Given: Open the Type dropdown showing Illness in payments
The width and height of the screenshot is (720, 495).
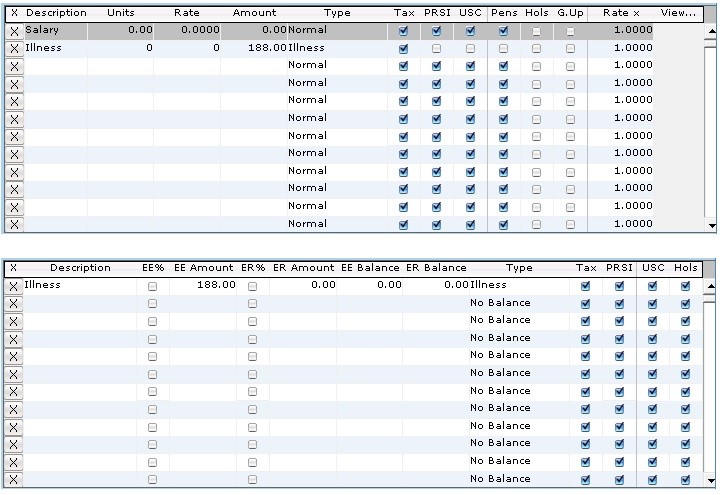Looking at the screenshot, I should (x=337, y=48).
